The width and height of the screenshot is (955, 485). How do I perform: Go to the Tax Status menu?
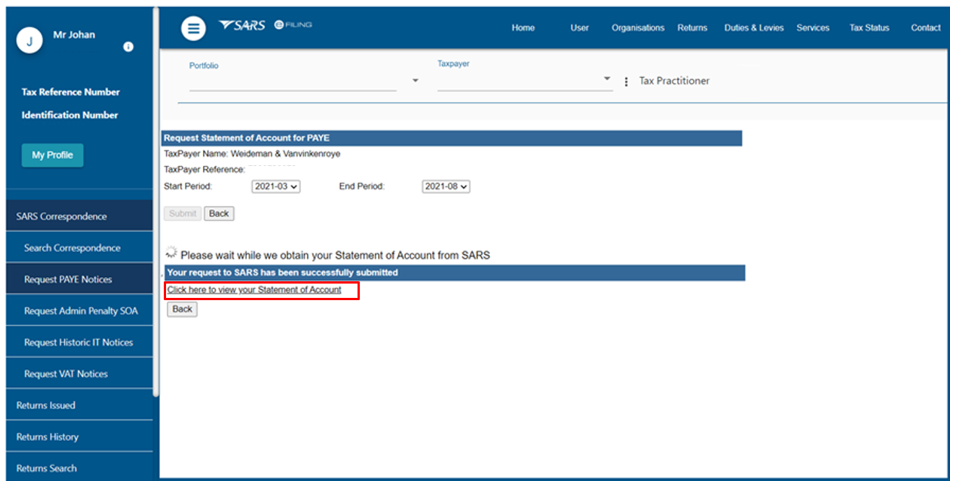pyautogui.click(x=869, y=28)
